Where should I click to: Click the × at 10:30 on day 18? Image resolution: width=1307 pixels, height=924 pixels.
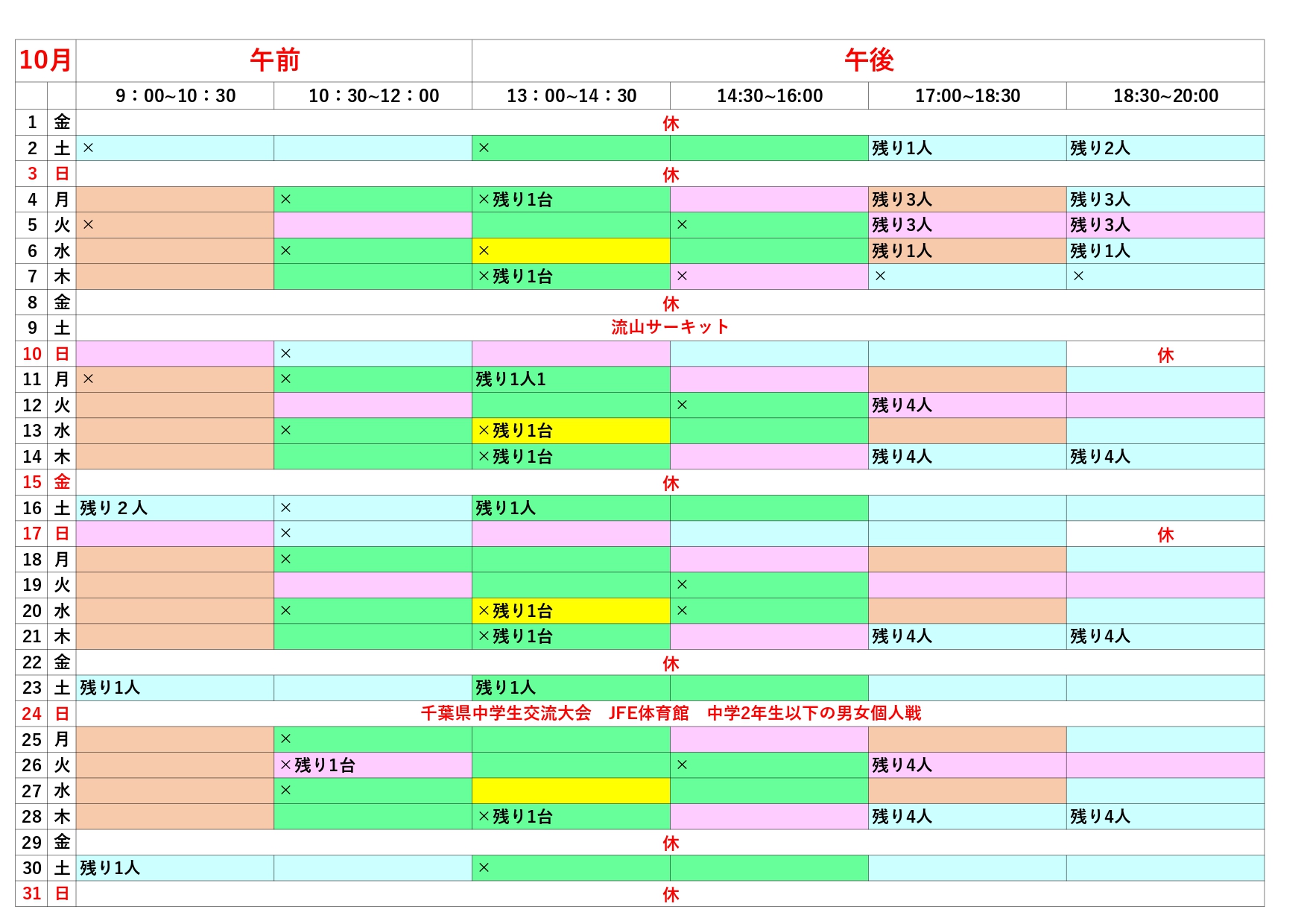[285, 560]
